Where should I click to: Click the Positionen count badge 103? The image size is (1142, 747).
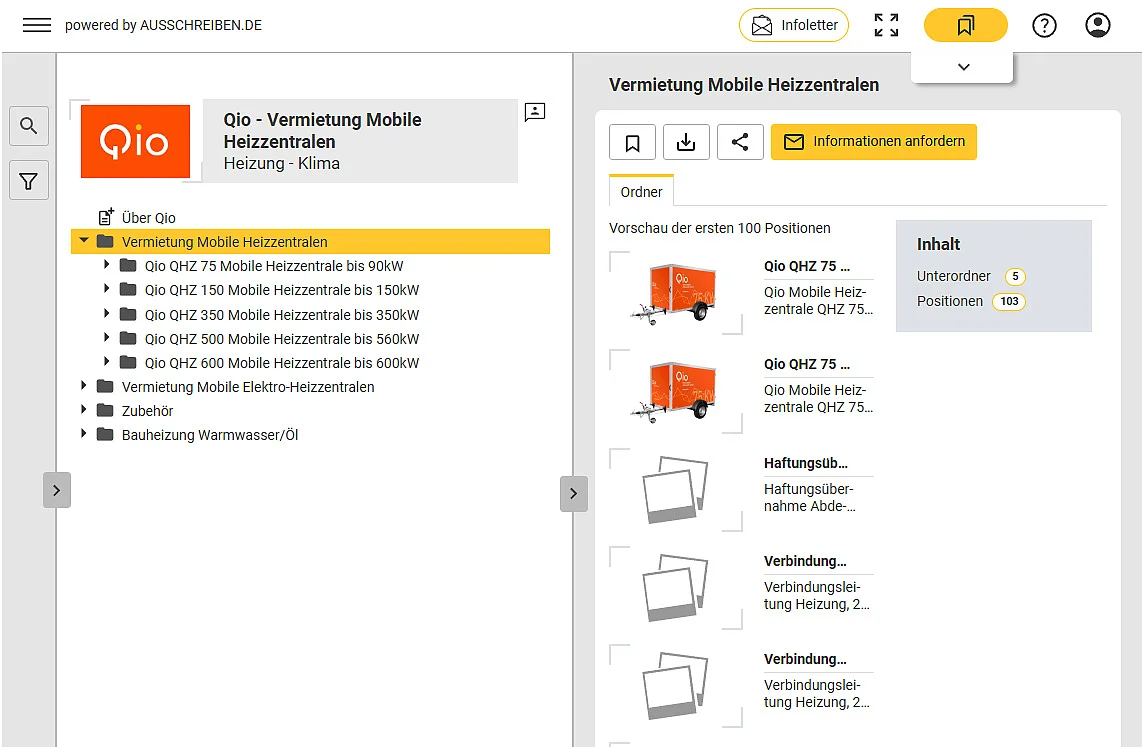(1009, 301)
